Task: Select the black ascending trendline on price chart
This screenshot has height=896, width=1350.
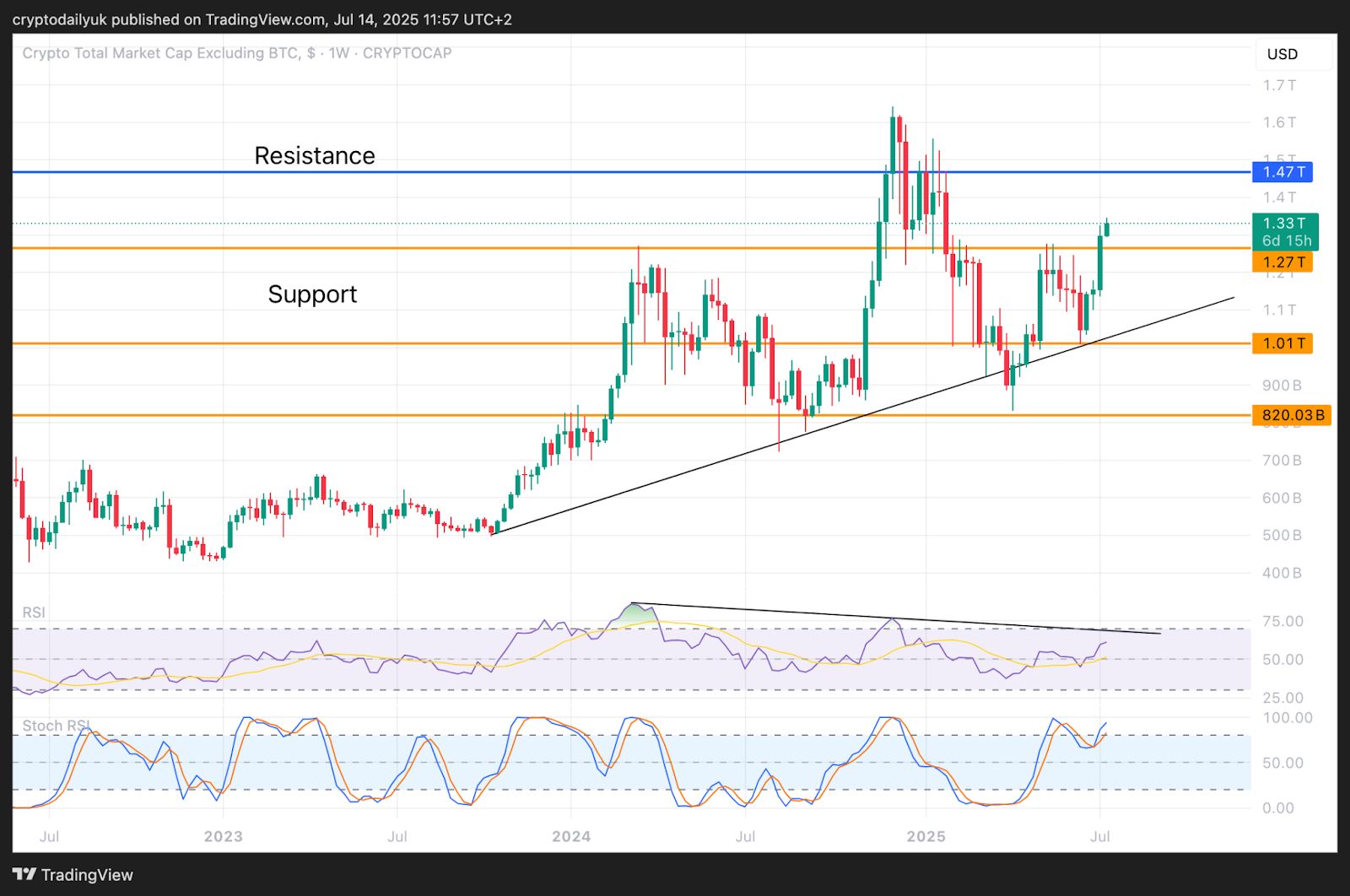Action: [x=862, y=415]
